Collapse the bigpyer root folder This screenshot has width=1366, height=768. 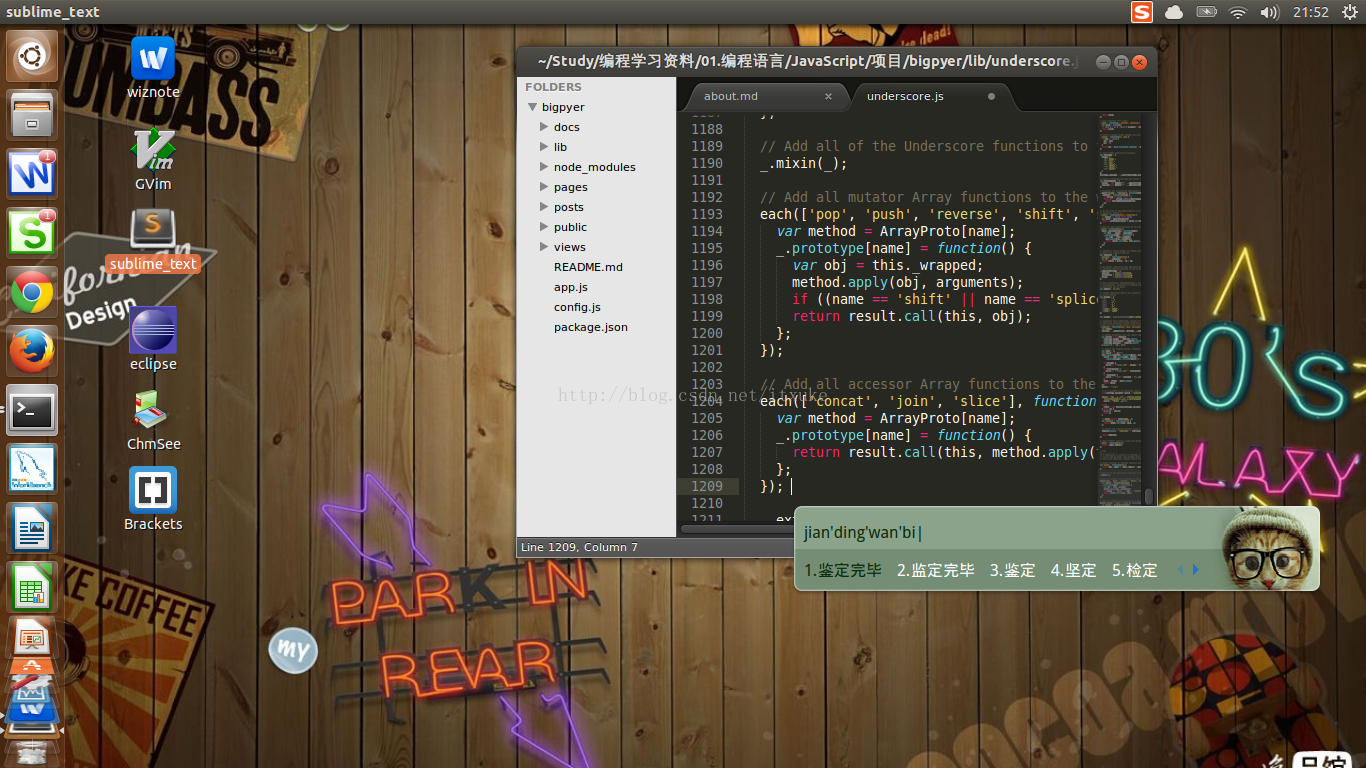click(533, 107)
